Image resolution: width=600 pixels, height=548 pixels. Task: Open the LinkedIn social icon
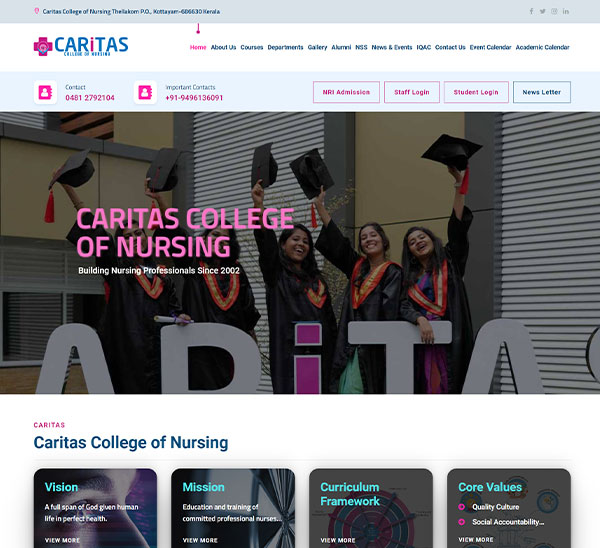pyautogui.click(x=566, y=11)
